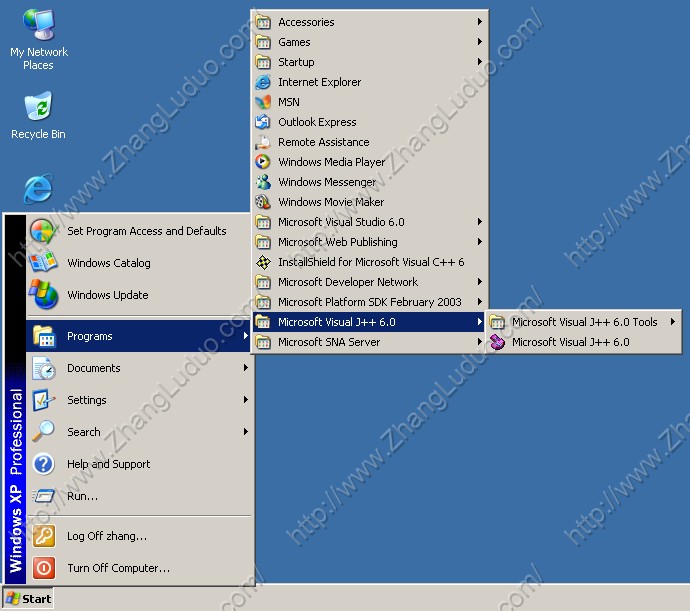Select 'Microsoft Platform SDK February 2003' text
Screen dimensions: 690x611
[x=370, y=302]
